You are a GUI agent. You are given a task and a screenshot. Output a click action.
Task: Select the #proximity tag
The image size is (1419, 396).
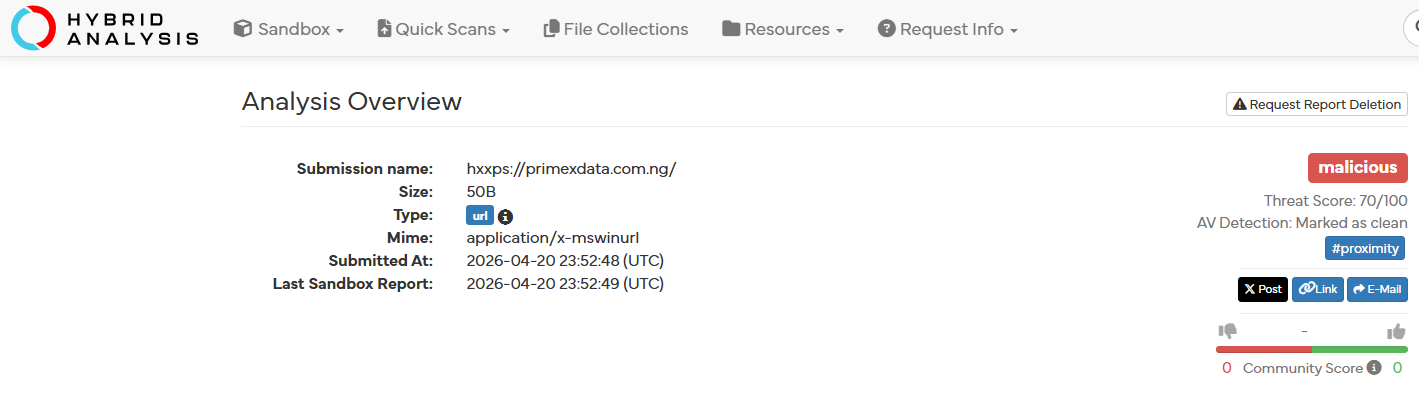coord(1365,248)
